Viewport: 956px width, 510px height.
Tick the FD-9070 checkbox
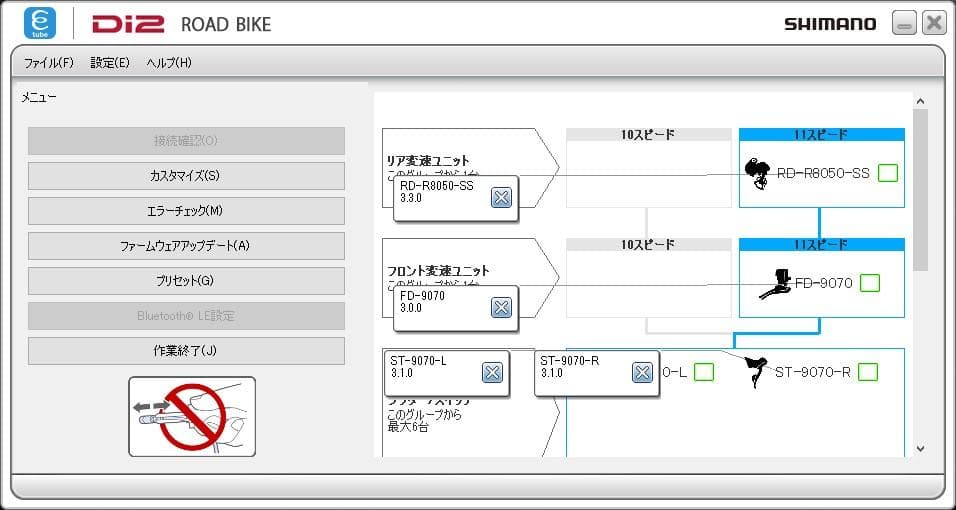point(870,283)
